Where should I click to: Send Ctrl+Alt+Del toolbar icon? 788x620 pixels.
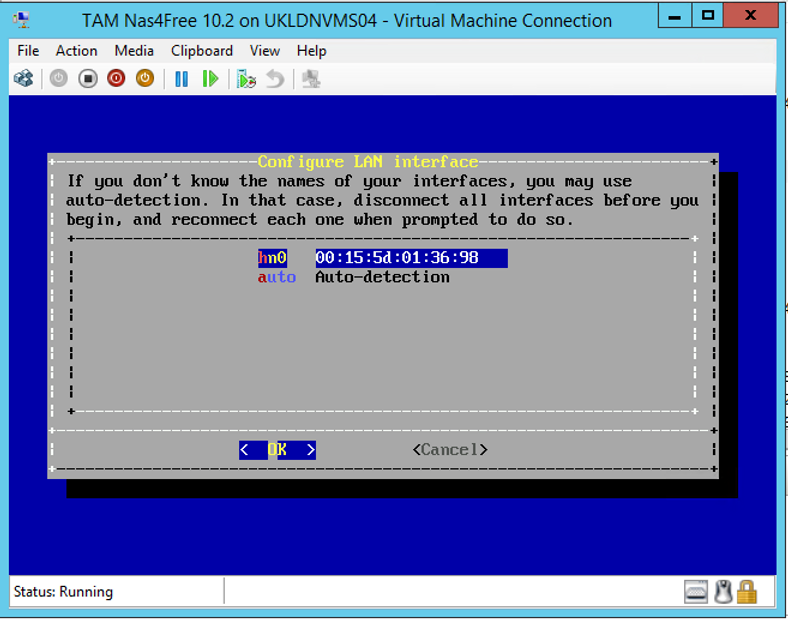point(24,78)
